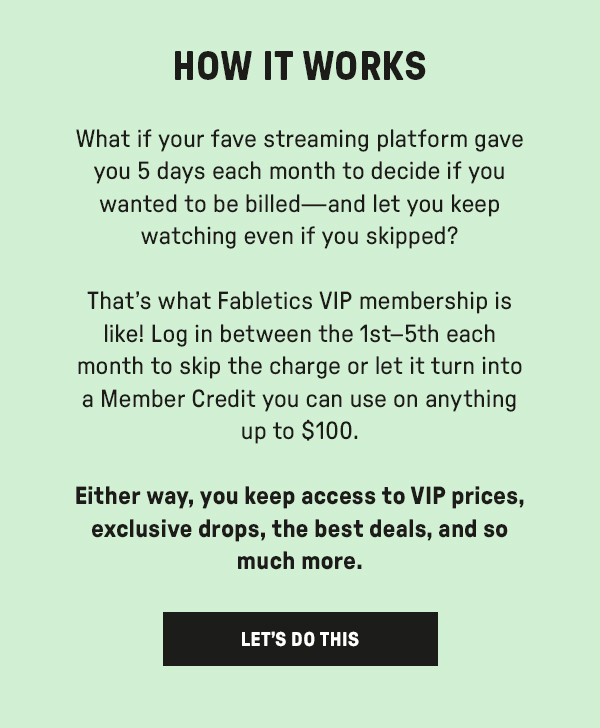The image size is (600, 728).
Task: Click the HOW IT WORKS heading
Action: (300, 66)
